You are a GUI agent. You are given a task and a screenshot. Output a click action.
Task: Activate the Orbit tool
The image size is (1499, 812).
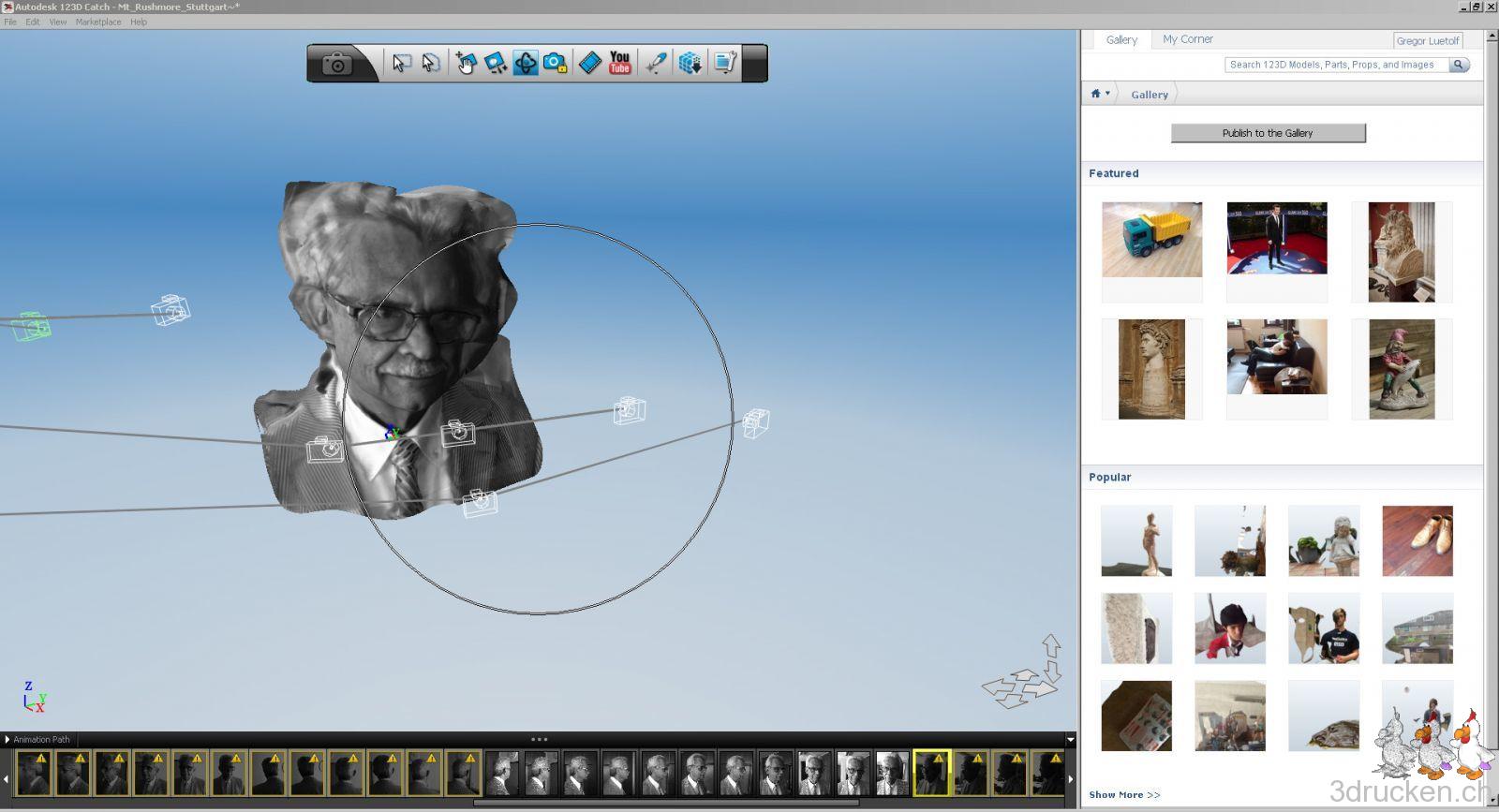pos(526,63)
